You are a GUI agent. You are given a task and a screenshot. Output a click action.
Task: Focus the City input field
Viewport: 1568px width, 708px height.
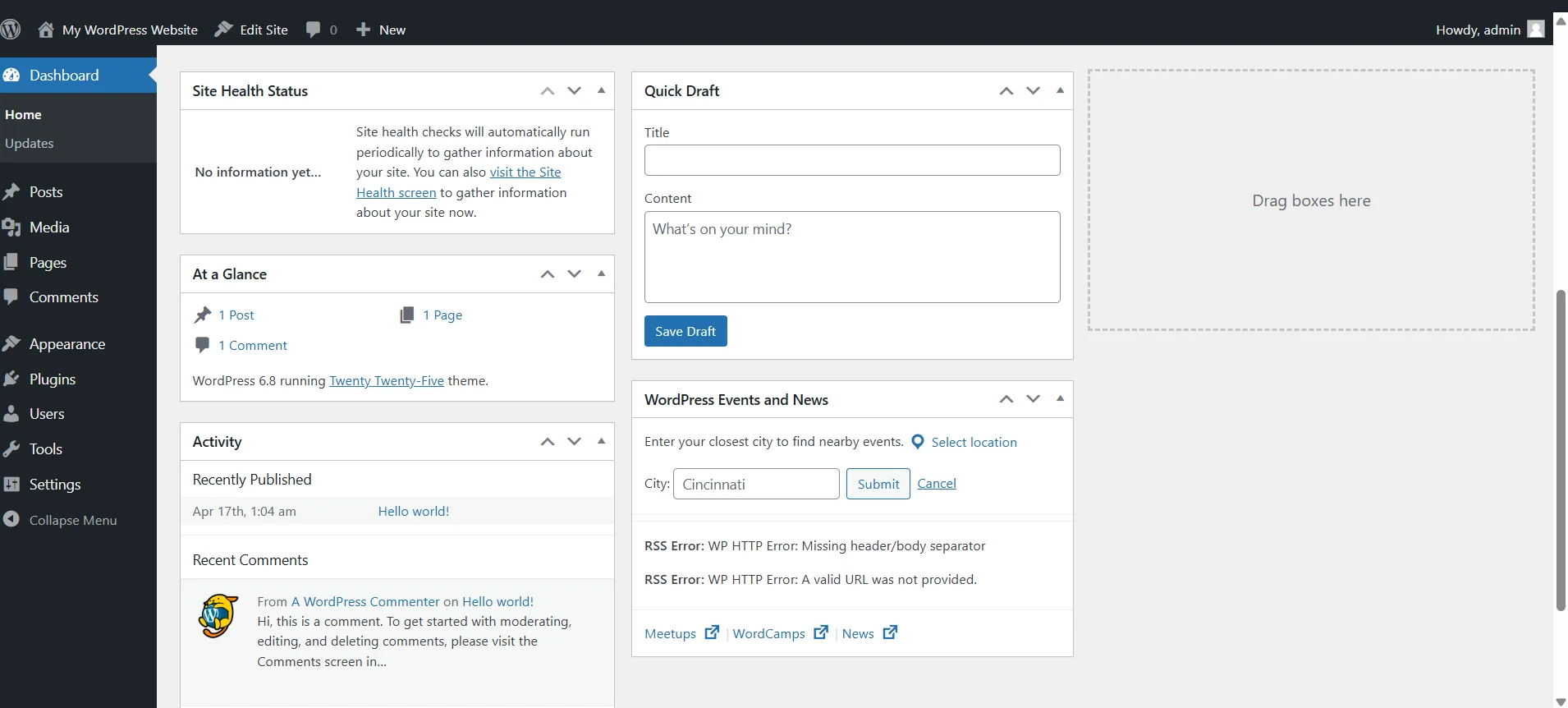[x=756, y=484]
